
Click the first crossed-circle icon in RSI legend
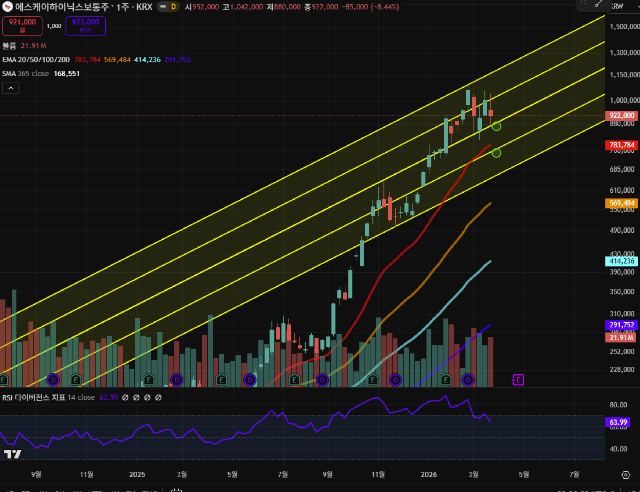point(125,397)
